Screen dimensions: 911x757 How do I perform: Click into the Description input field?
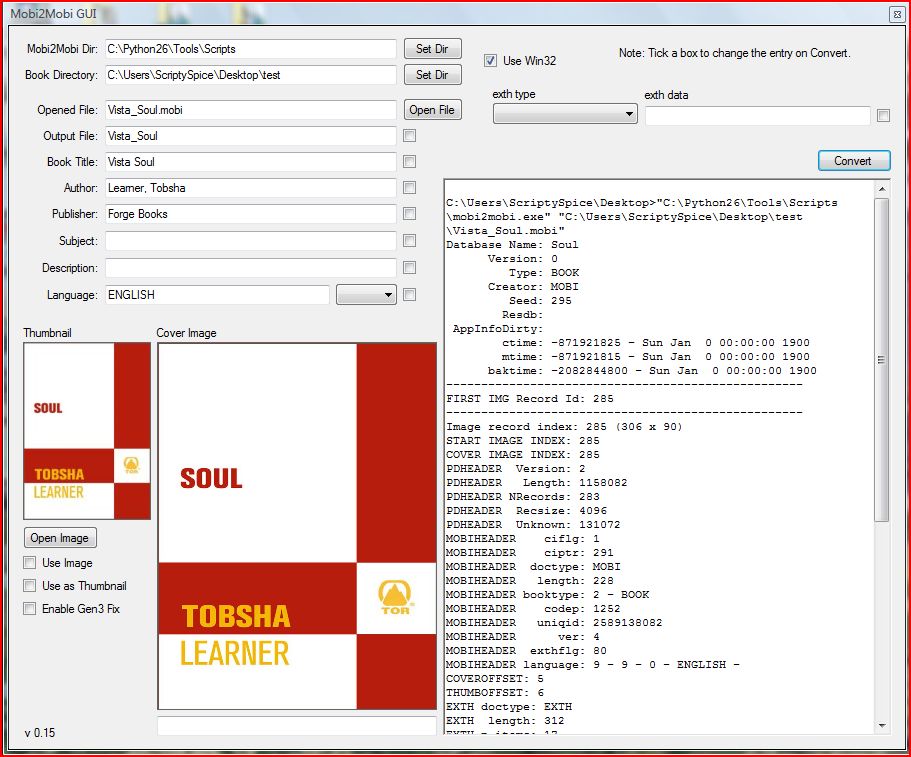coord(250,268)
